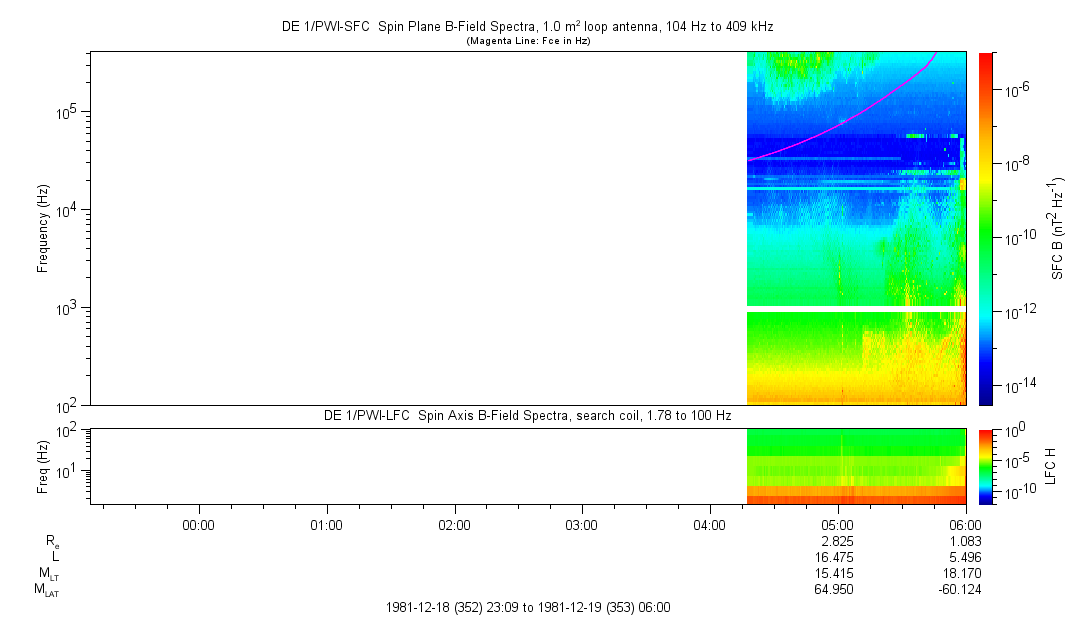Click the white gap band near 1 kHz
Image resolution: width=1083 pixels, height=620 pixels.
(855, 309)
